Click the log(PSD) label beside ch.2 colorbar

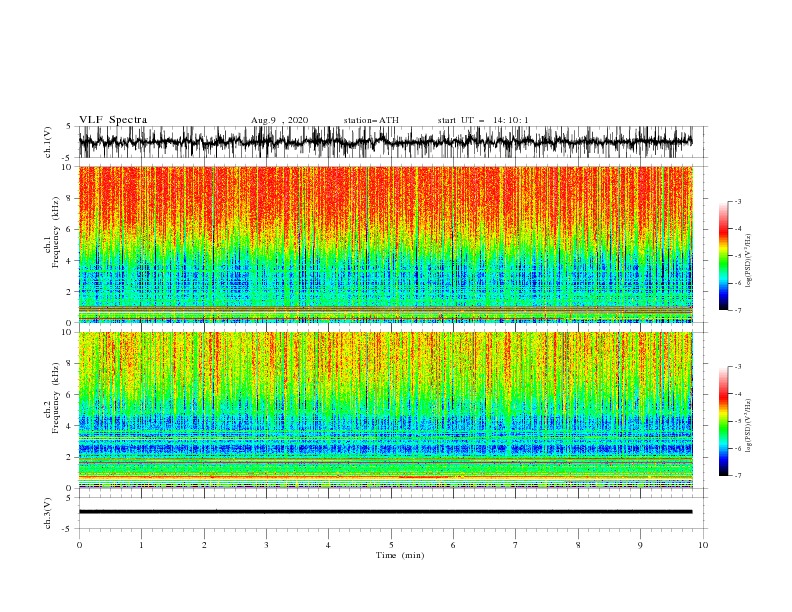pos(749,426)
